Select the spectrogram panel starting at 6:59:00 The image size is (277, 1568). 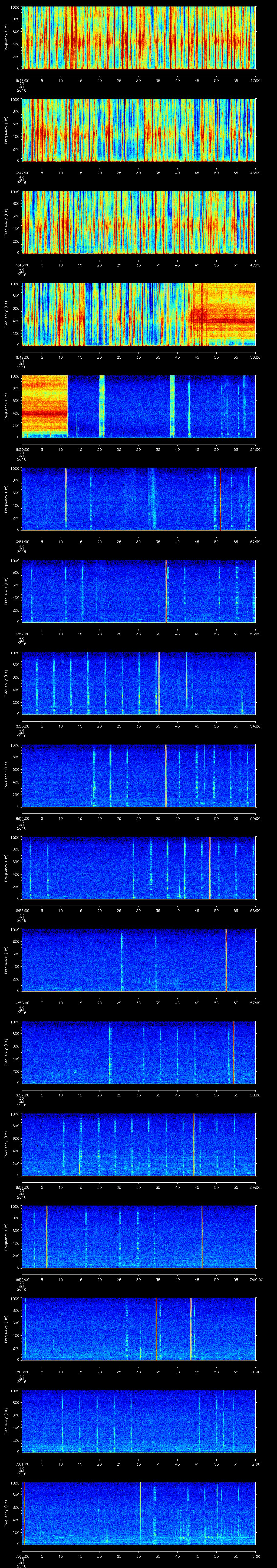click(139, 1237)
